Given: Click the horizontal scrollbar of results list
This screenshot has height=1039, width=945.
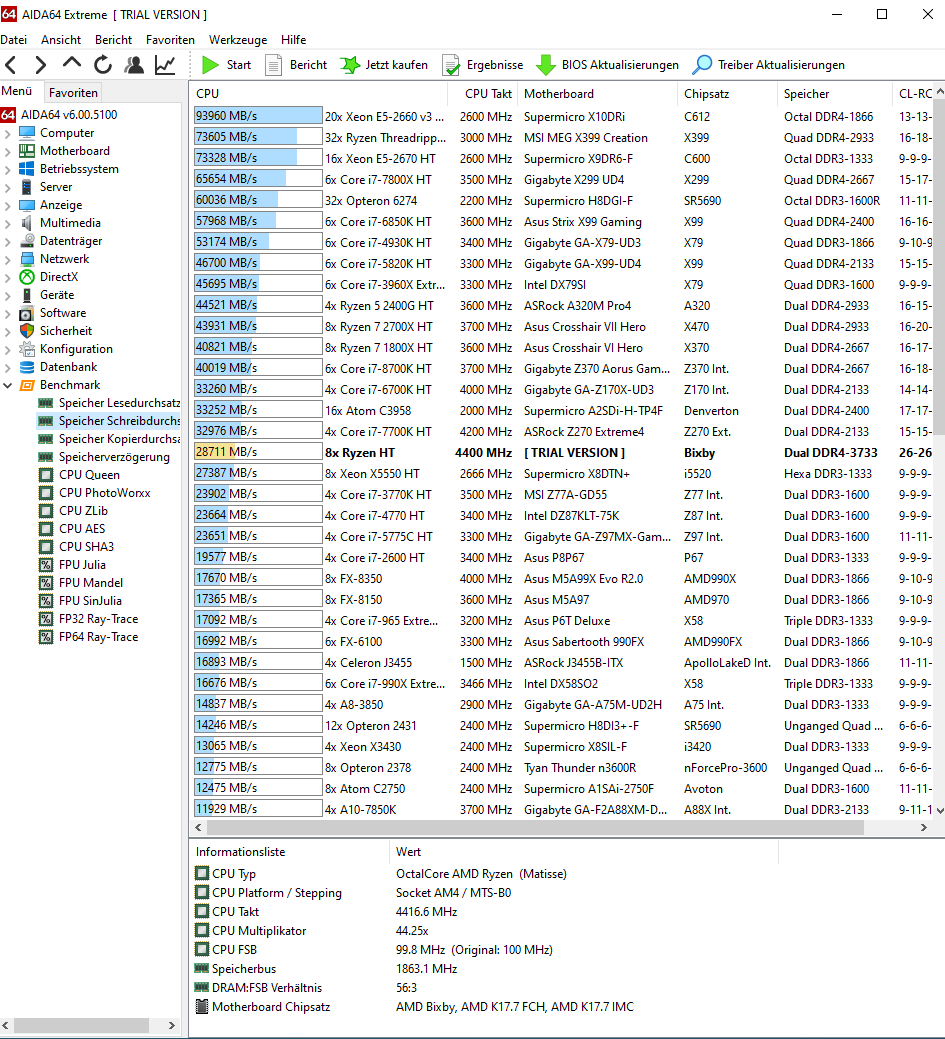Looking at the screenshot, I should click(x=535, y=828).
